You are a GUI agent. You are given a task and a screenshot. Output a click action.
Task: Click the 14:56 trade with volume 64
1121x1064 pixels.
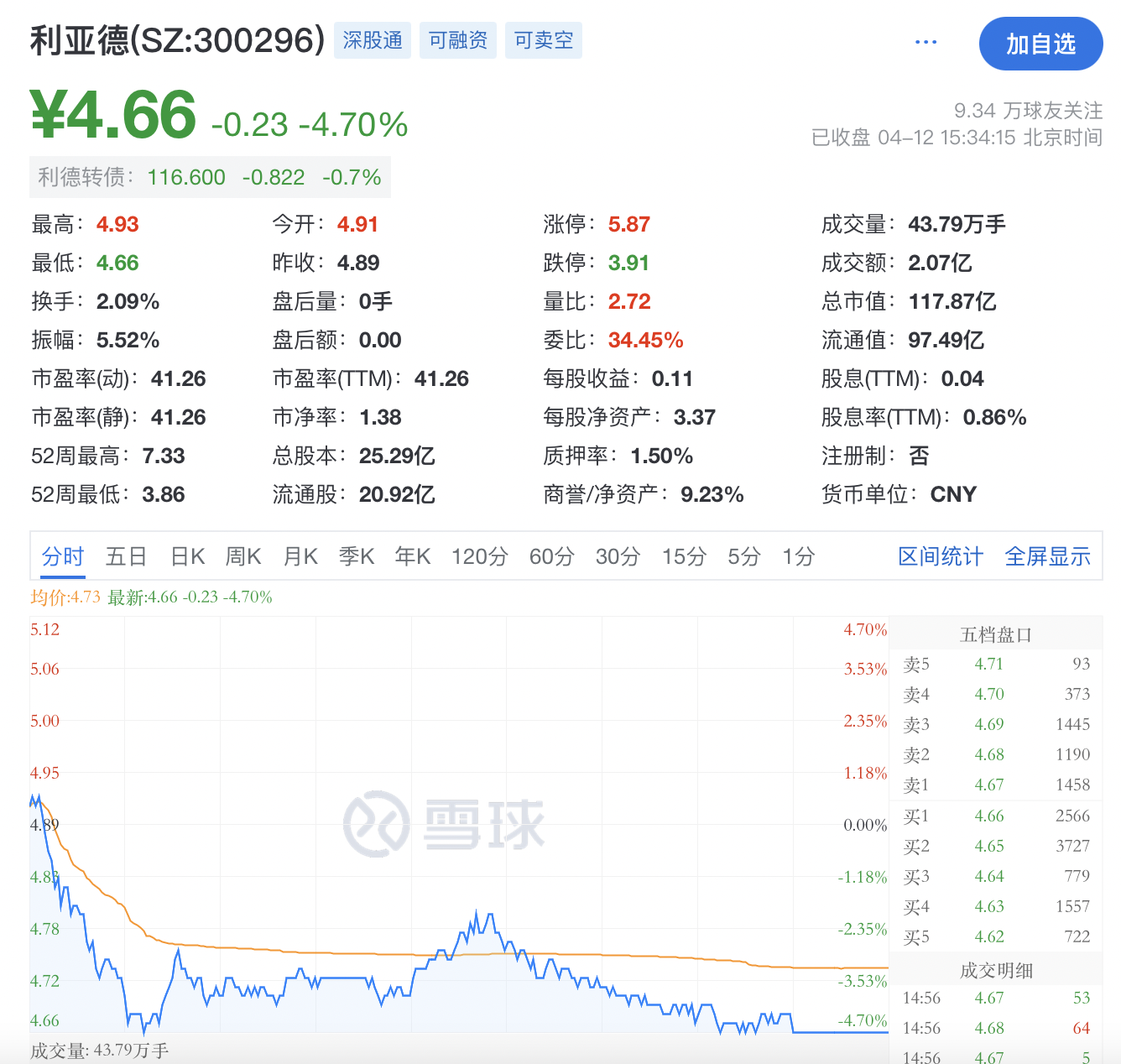click(x=996, y=1028)
